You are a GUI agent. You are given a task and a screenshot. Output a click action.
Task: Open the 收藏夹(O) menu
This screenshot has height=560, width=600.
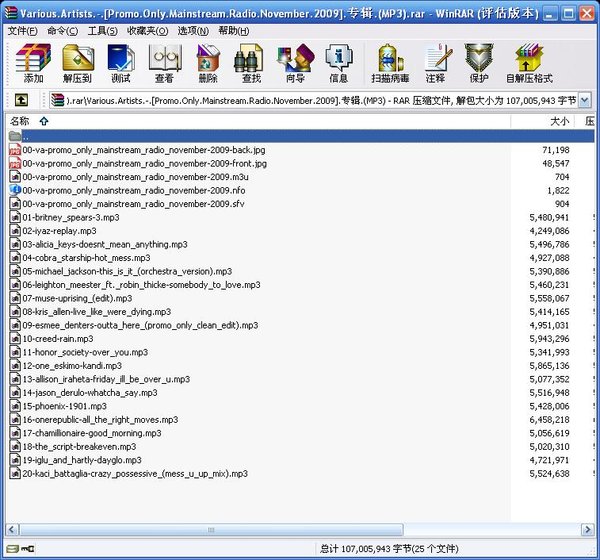pyautogui.click(x=147, y=31)
